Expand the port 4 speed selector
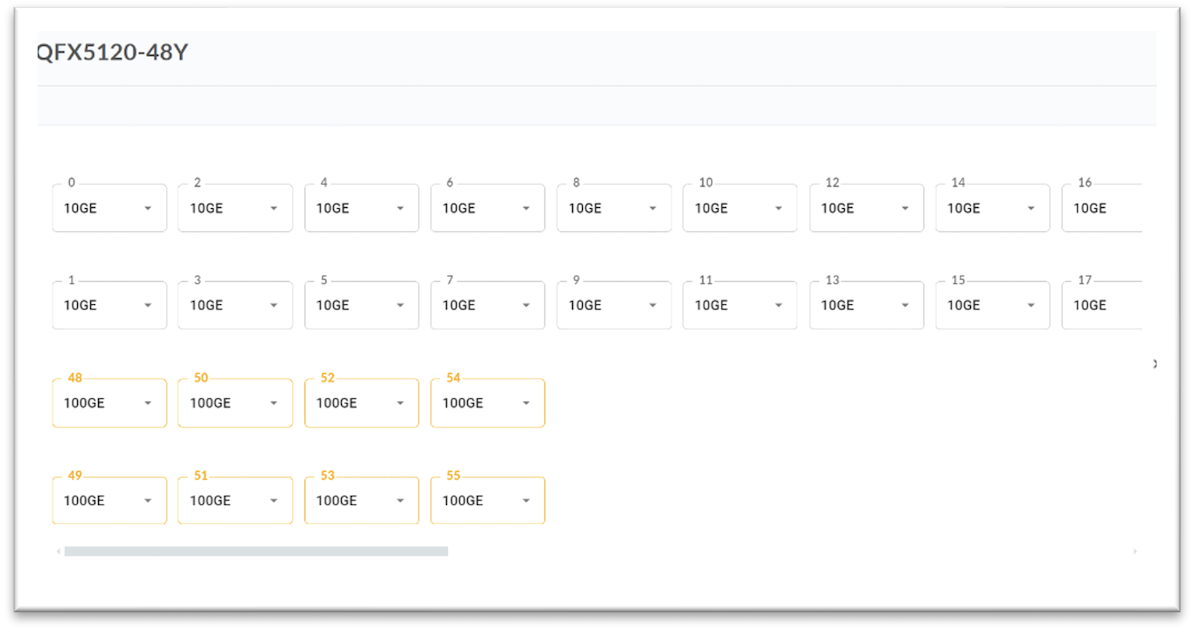 pyautogui.click(x=362, y=208)
